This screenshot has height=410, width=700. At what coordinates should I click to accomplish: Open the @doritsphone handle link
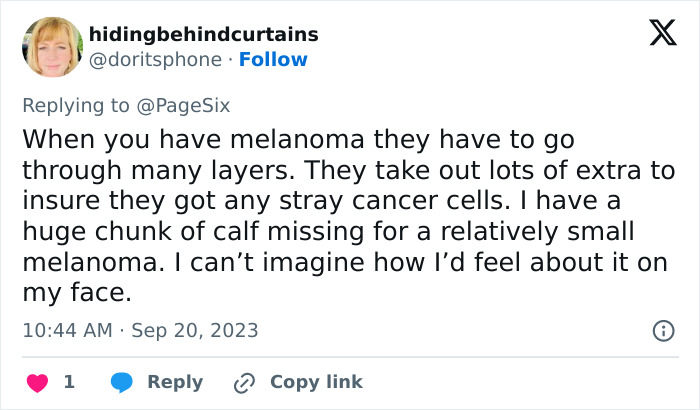(155, 59)
